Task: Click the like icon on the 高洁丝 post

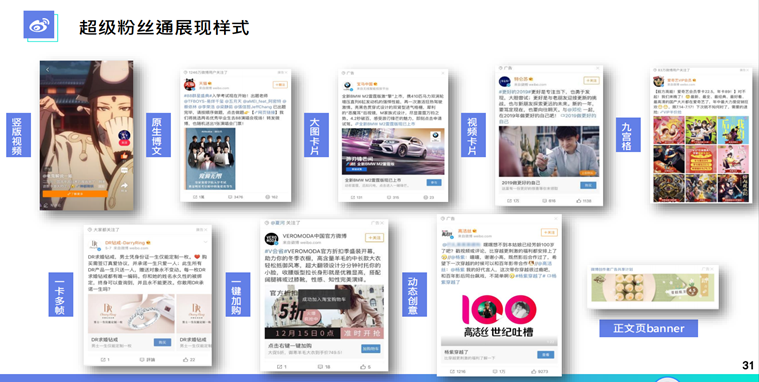Action: 534,371
